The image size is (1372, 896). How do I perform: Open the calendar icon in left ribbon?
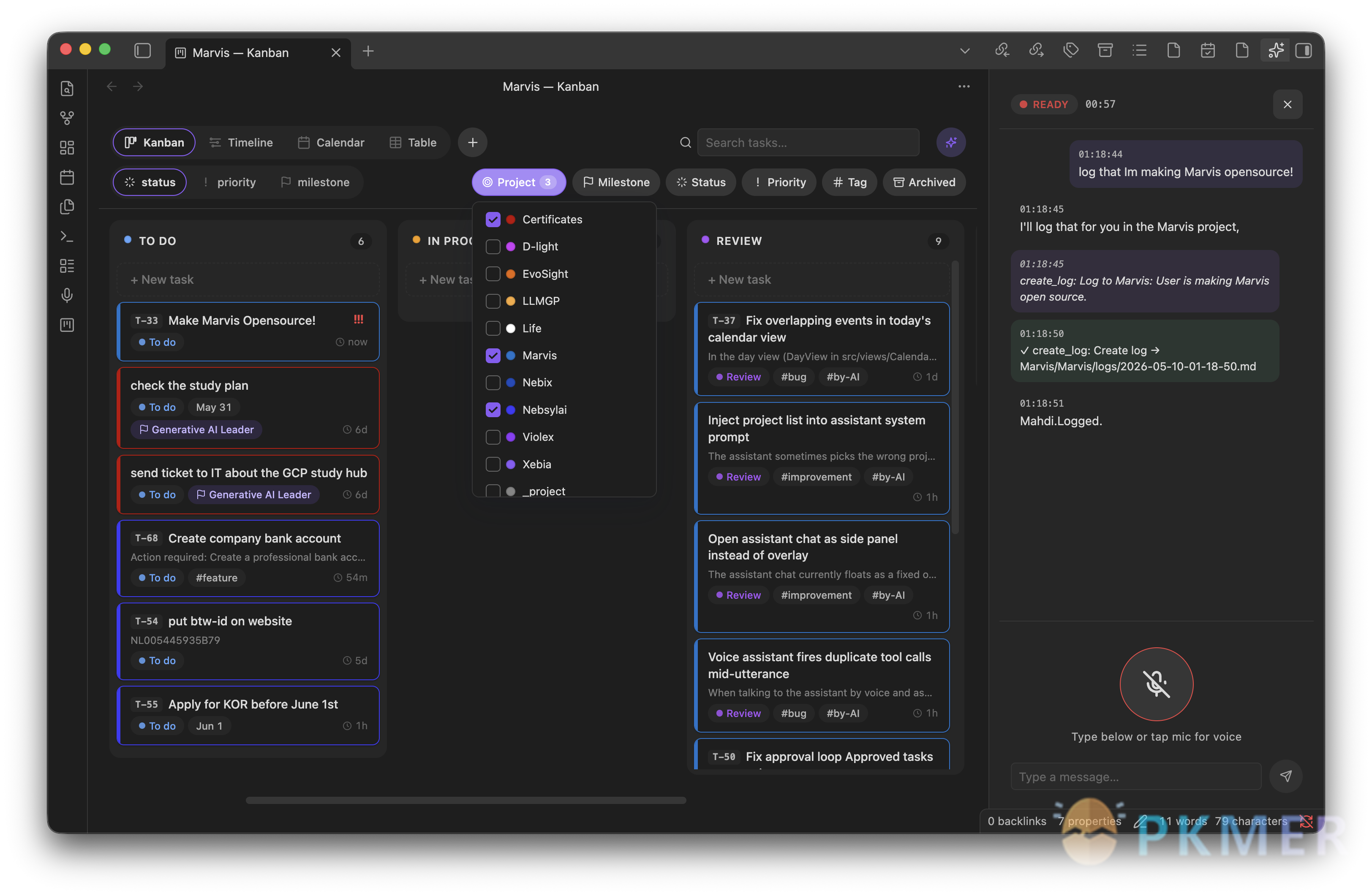(x=67, y=177)
